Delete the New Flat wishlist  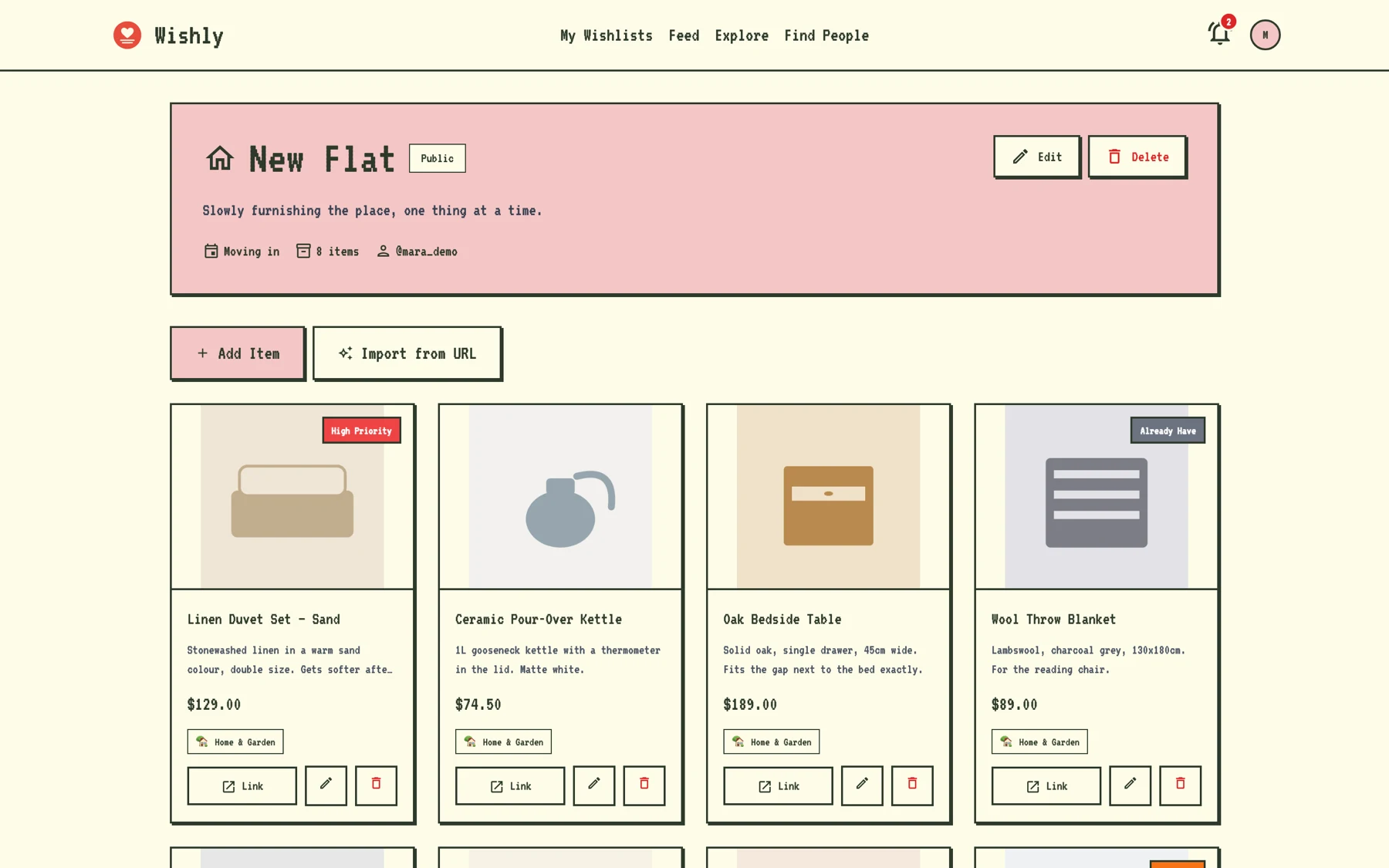(x=1137, y=157)
